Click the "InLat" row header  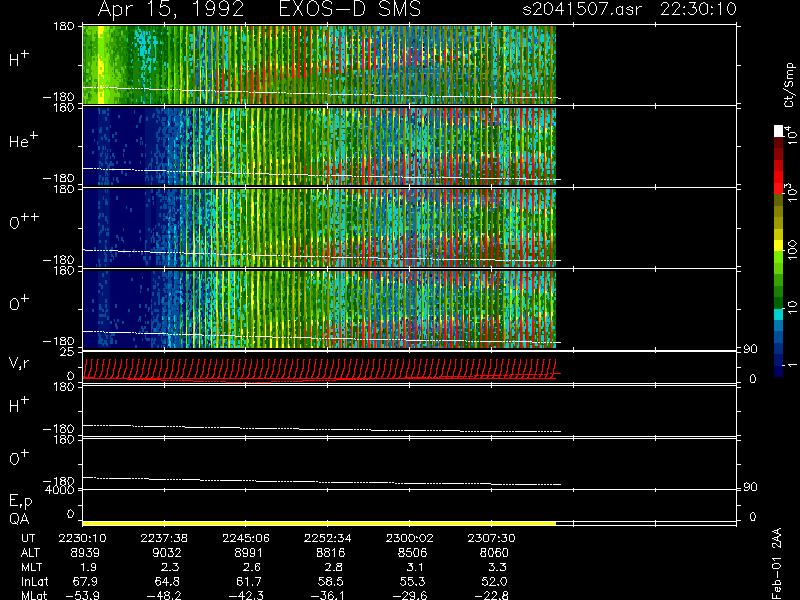(34, 581)
